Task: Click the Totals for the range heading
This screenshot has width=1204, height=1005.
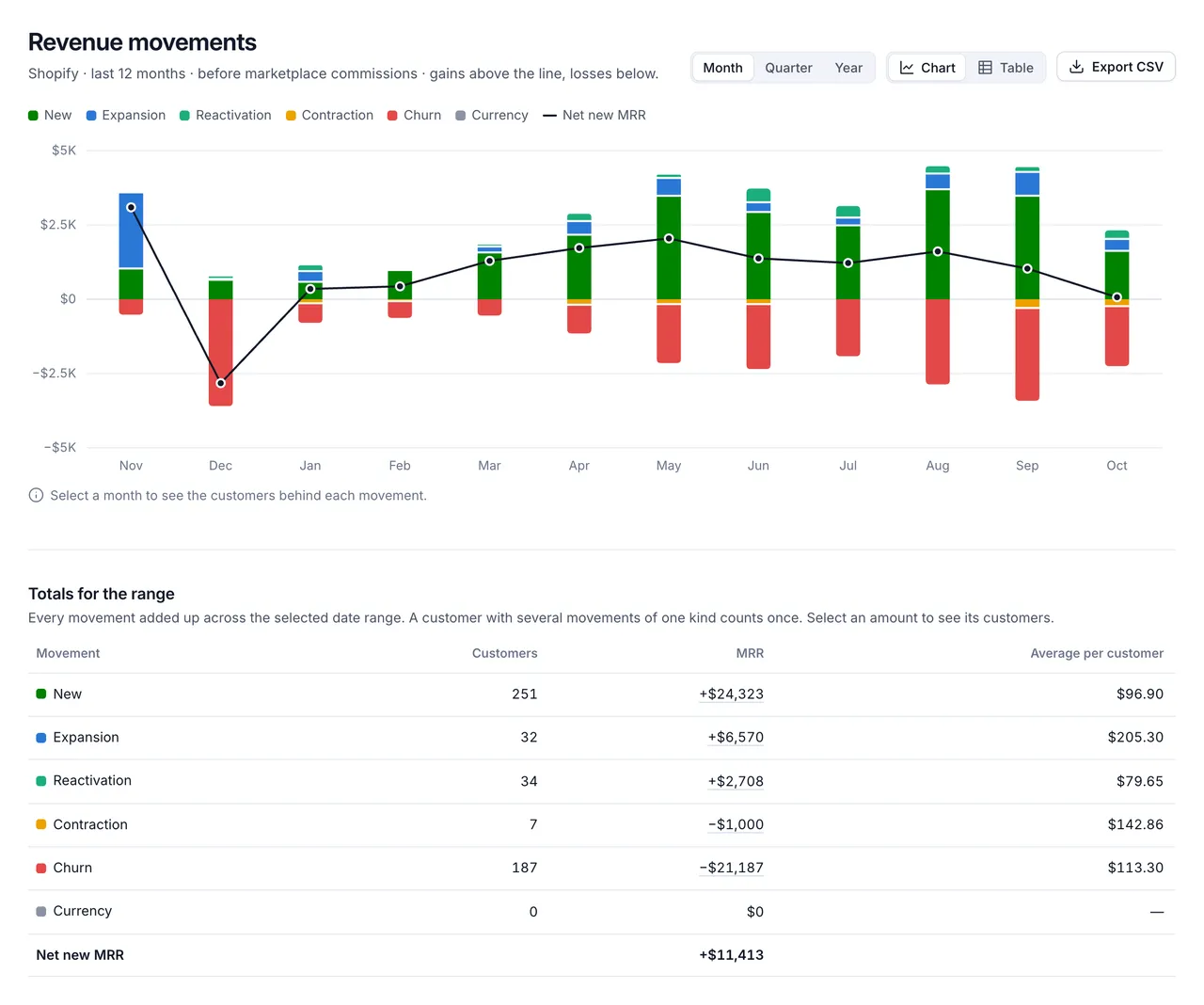Action: (102, 594)
